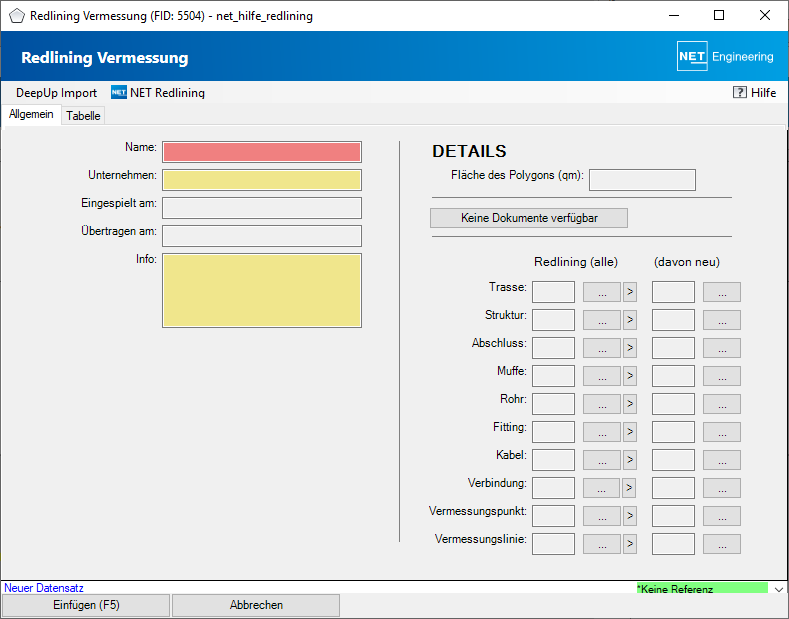Click Struktur arrow button
Image resolution: width=789 pixels, height=619 pixels.
629,320
